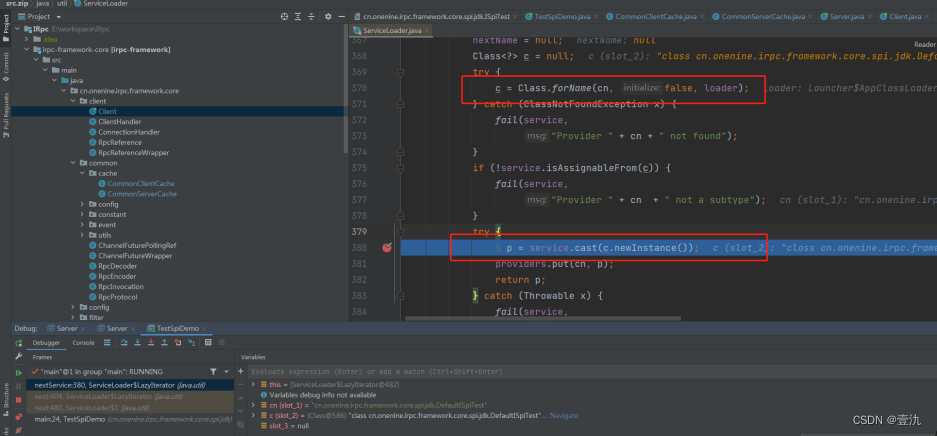
Task: Expand c (slot_2) variable
Action: (x=253, y=415)
